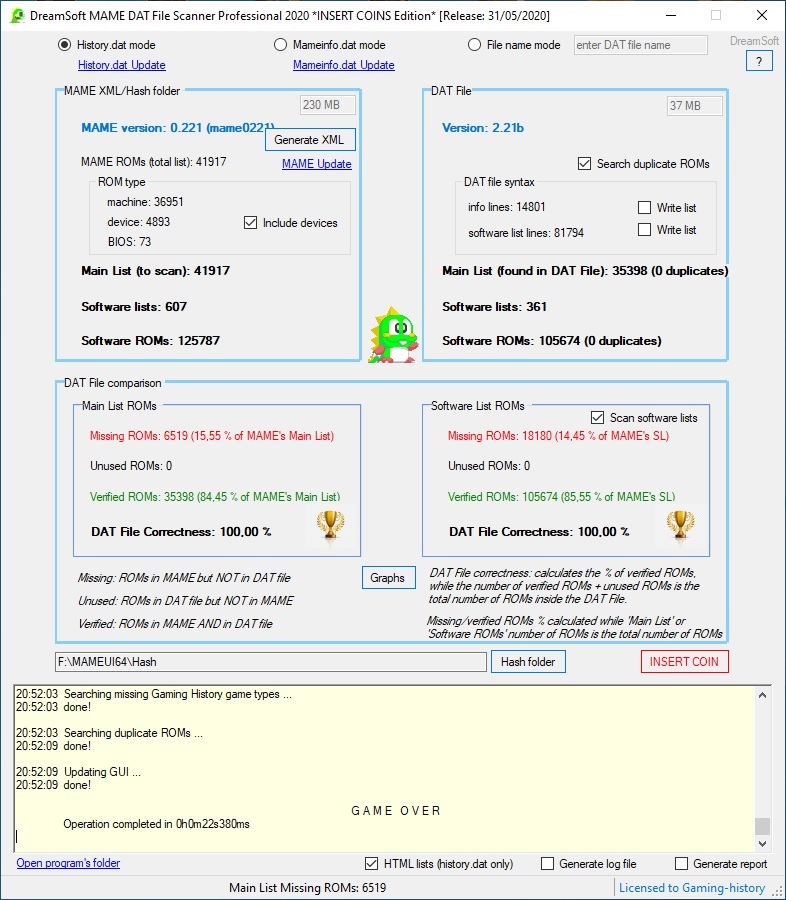Click the app icon in title bar
Viewport: 786px width, 900px height.
(17, 15)
